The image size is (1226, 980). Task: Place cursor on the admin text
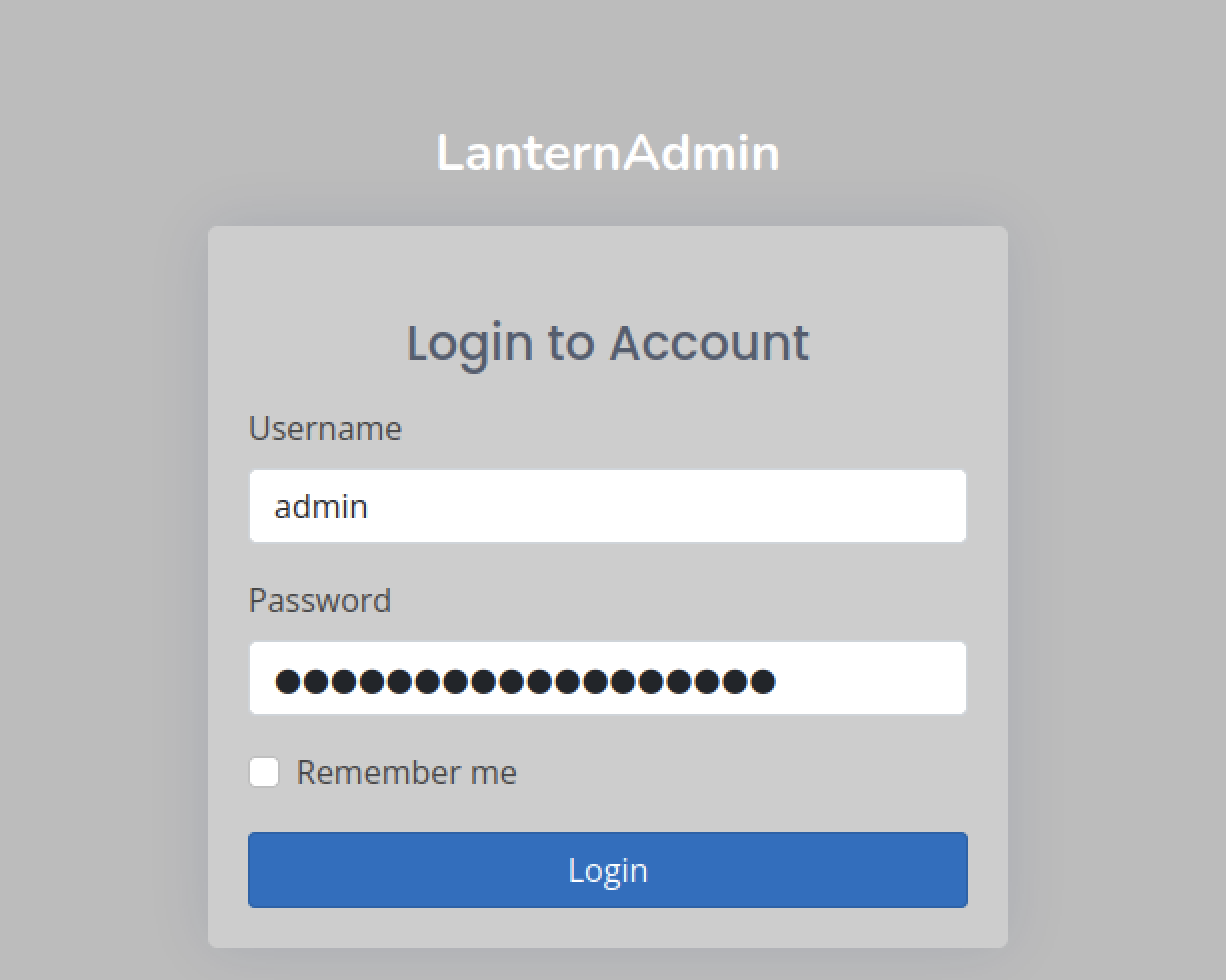(321, 506)
